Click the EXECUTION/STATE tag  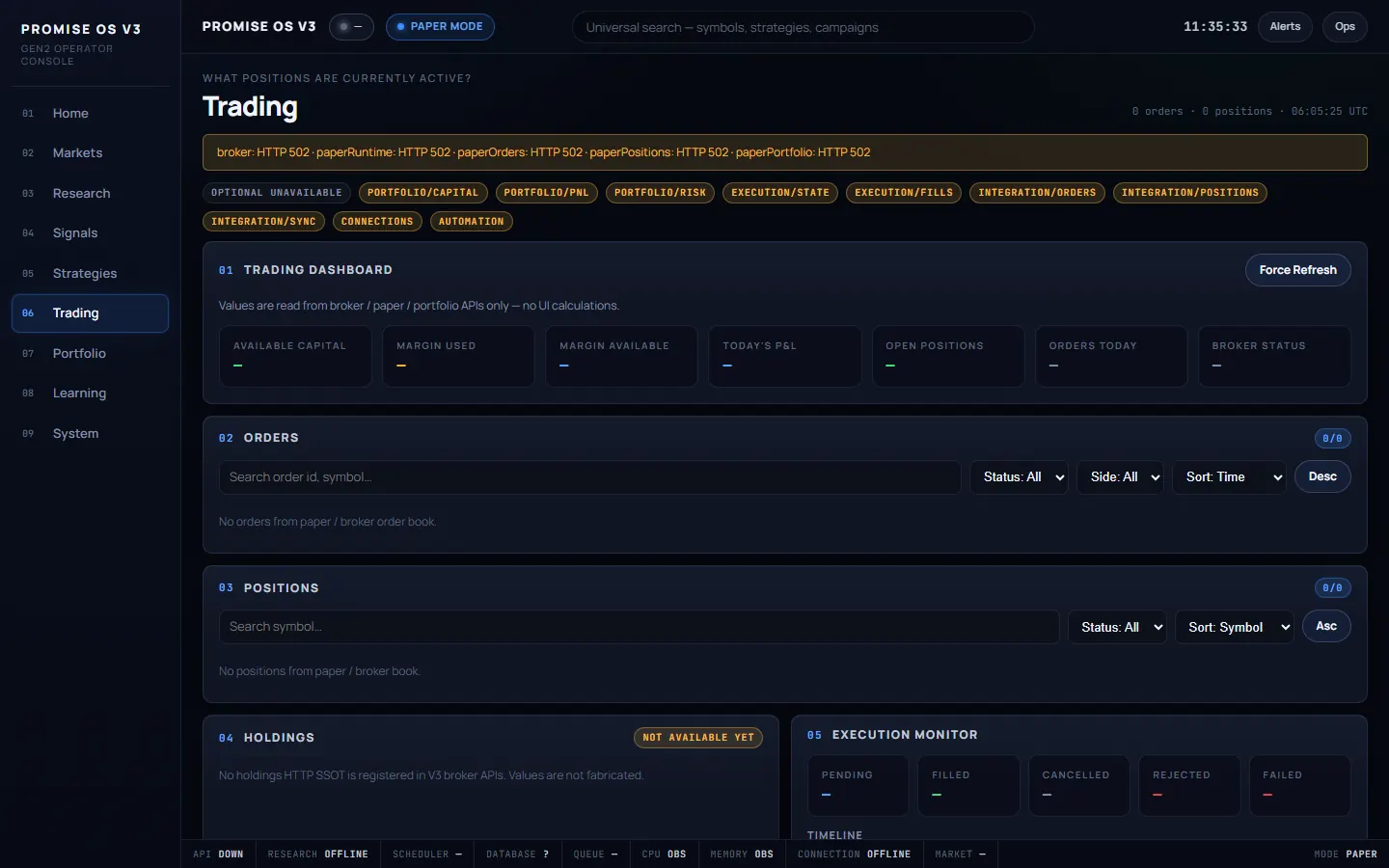pos(780,193)
